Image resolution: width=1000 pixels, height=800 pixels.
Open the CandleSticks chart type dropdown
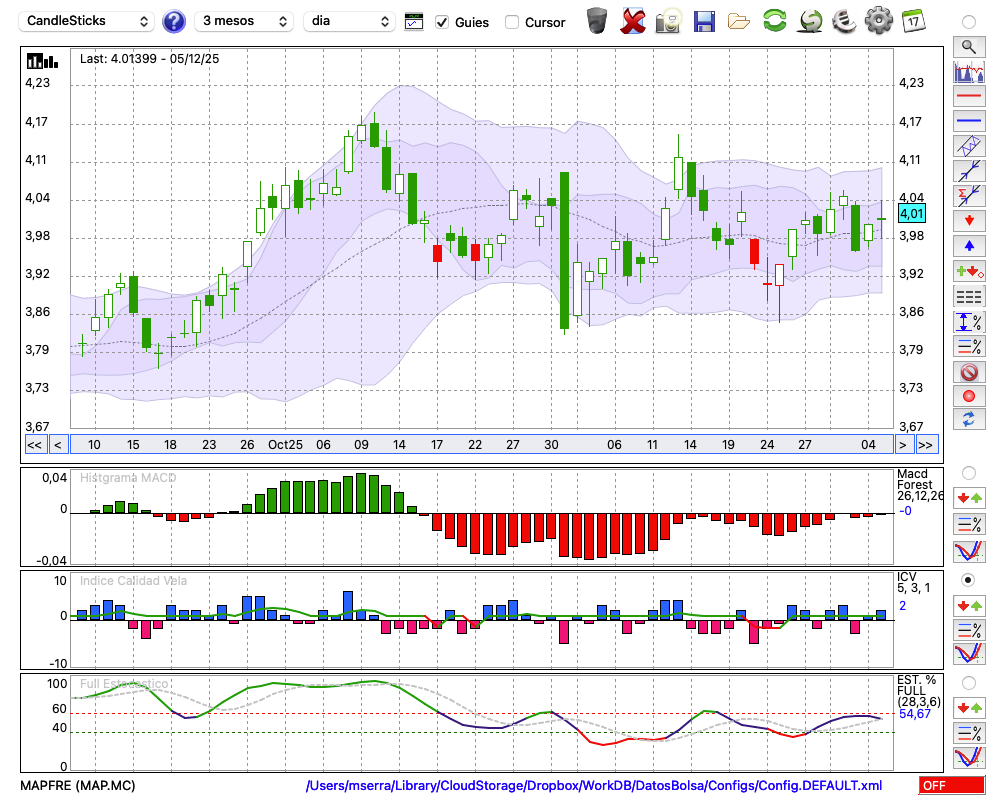click(88, 21)
